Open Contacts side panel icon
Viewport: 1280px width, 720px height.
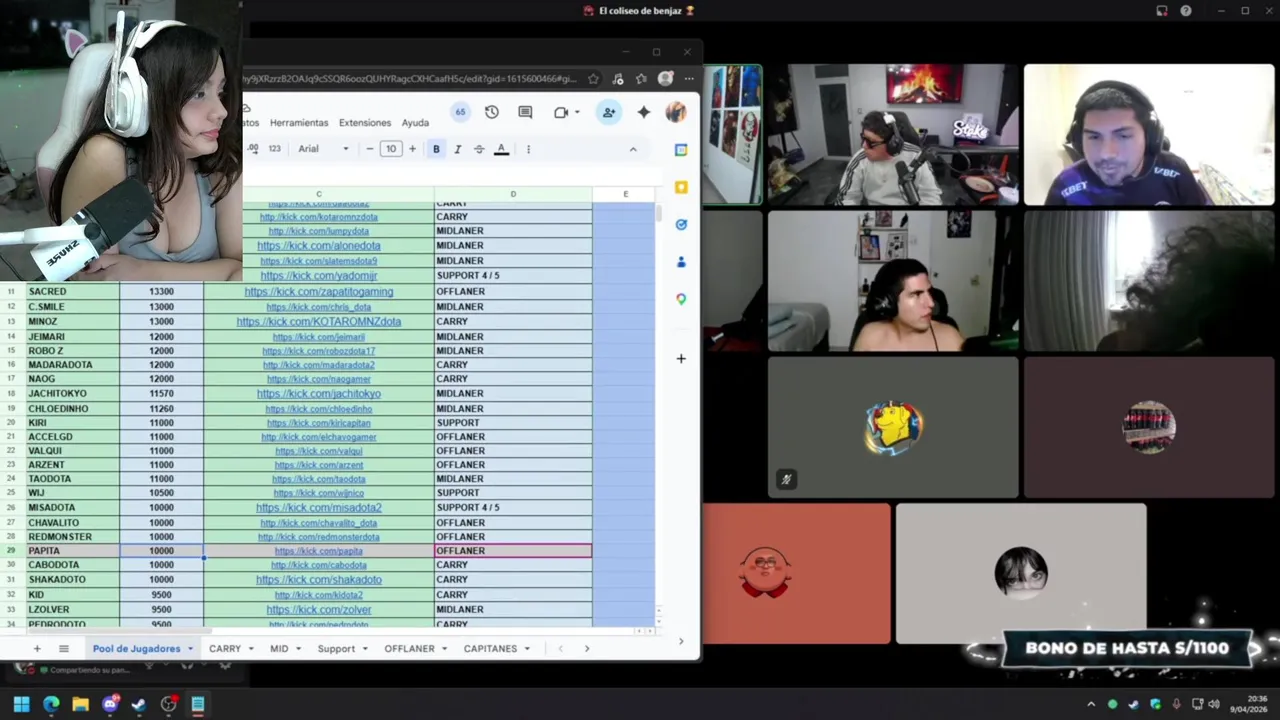coord(681,262)
